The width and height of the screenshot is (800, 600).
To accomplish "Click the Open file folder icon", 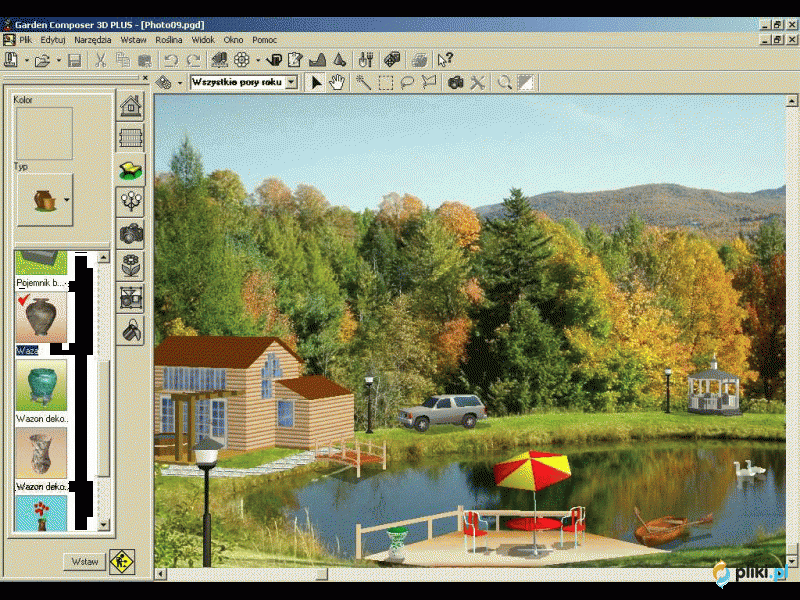I will [x=42, y=61].
